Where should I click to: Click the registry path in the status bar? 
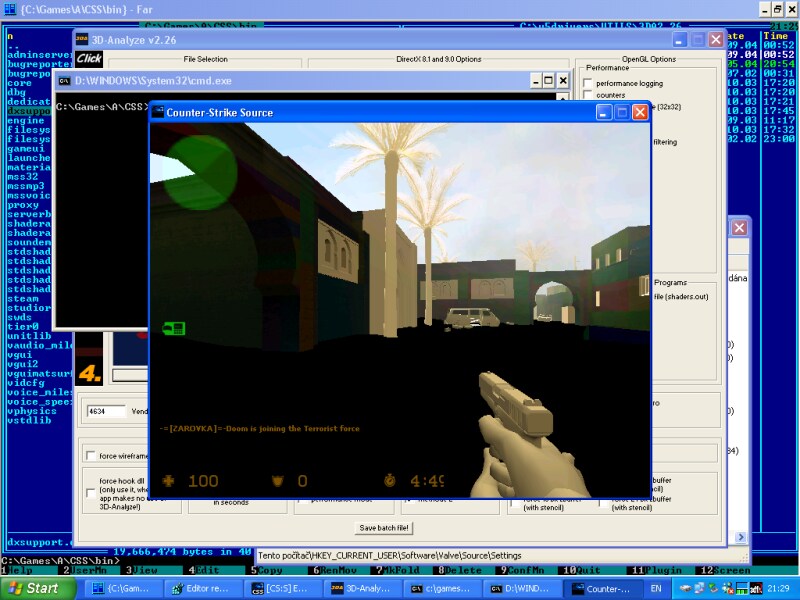(x=390, y=556)
